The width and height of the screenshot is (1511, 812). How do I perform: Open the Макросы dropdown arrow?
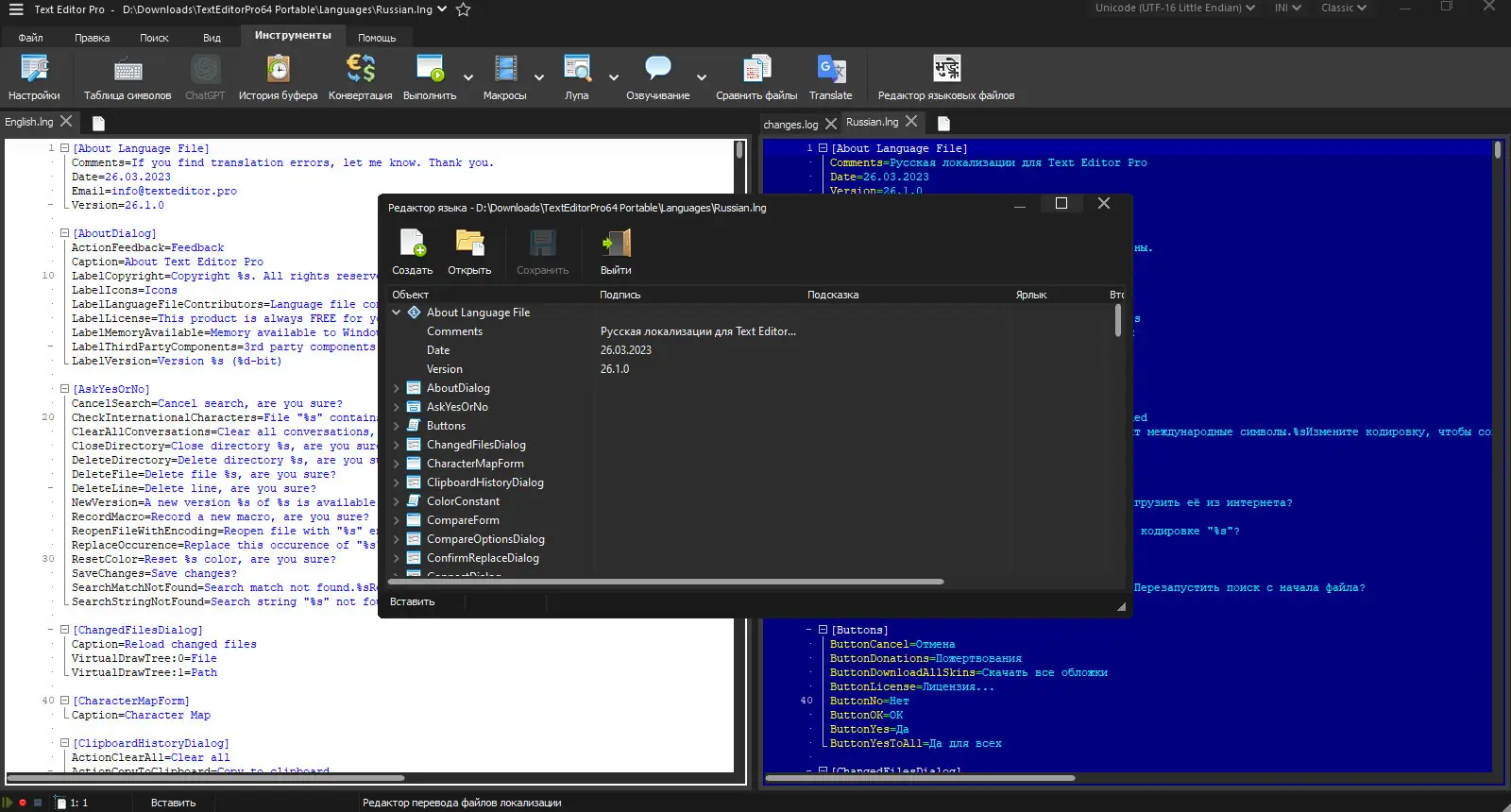pyautogui.click(x=539, y=77)
